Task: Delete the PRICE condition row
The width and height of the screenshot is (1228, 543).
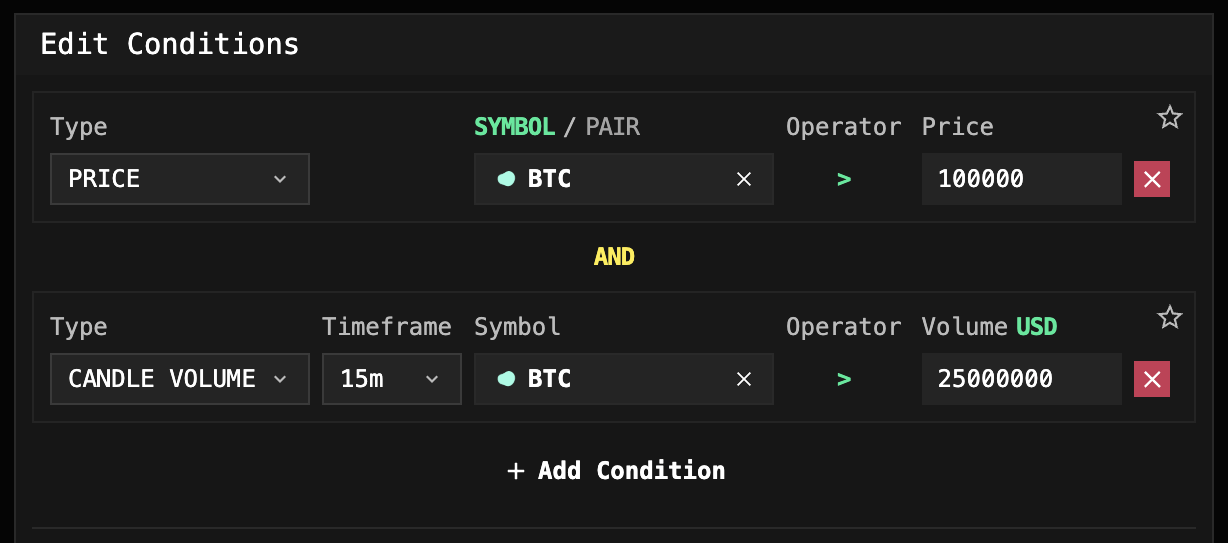Action: pyautogui.click(x=1151, y=179)
